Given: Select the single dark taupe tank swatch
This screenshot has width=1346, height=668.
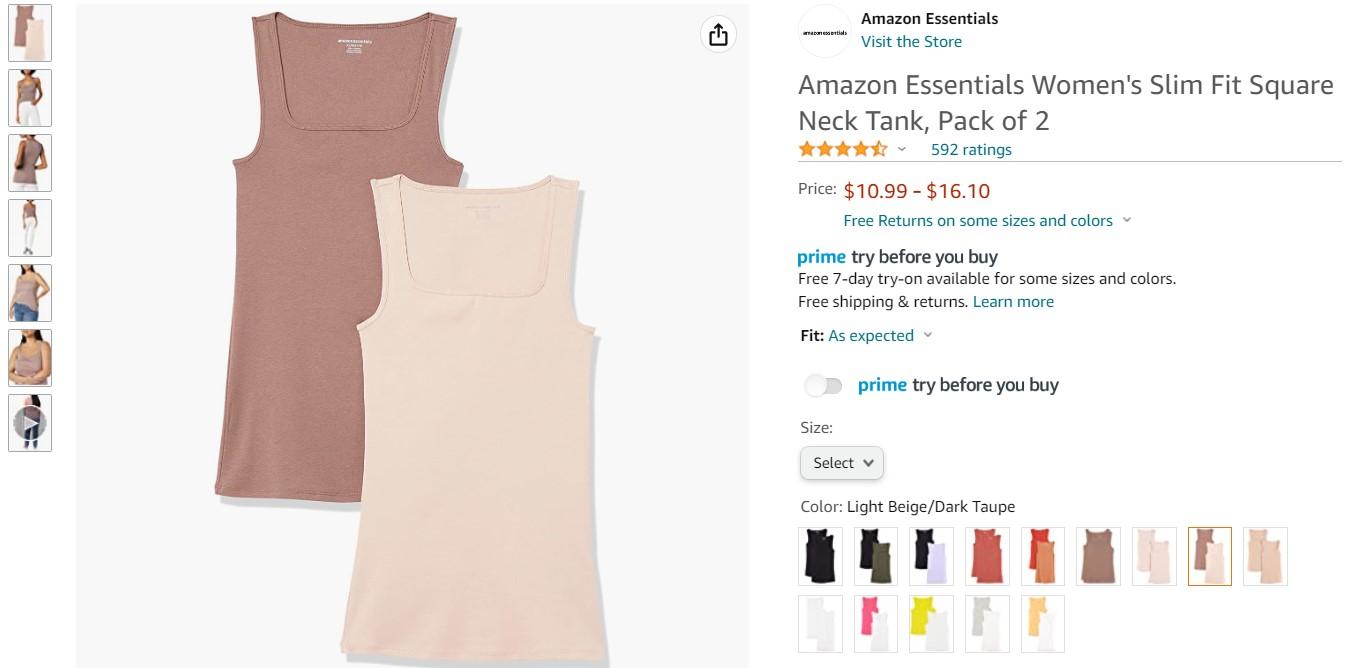Looking at the screenshot, I should pos(1098,556).
